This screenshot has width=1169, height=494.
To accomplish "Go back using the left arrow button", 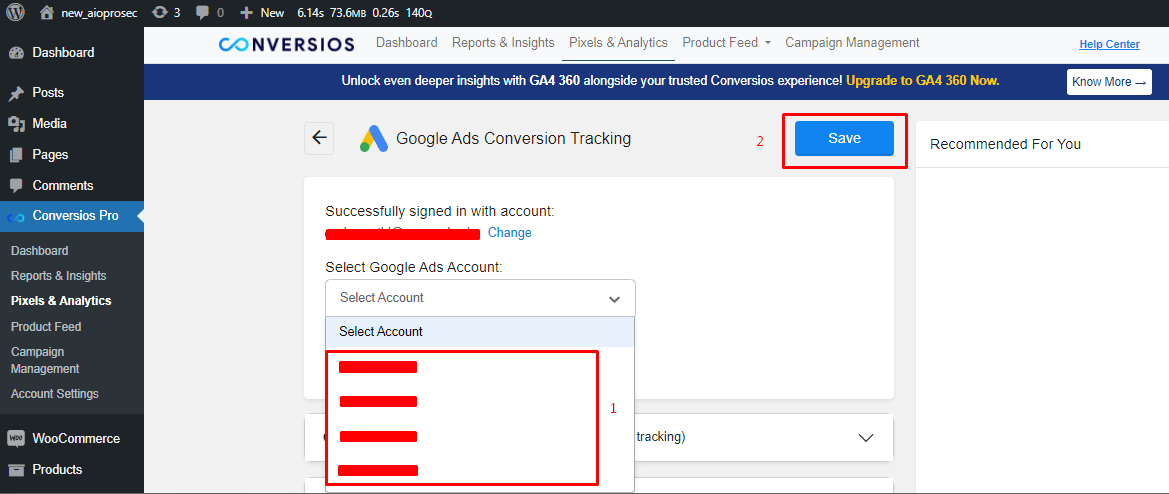I will (319, 138).
